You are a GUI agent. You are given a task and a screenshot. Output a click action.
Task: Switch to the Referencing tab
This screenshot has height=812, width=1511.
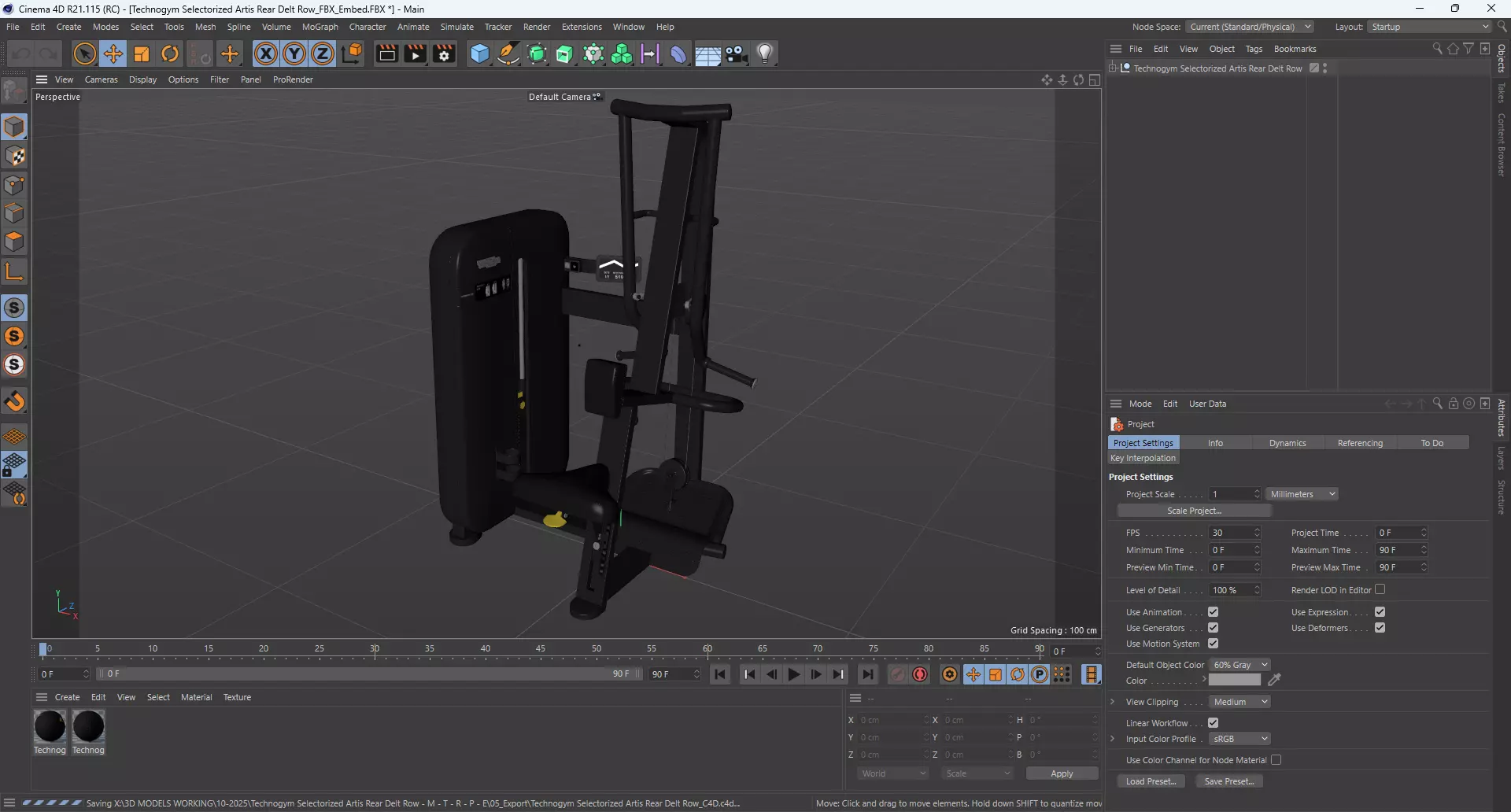point(1360,443)
